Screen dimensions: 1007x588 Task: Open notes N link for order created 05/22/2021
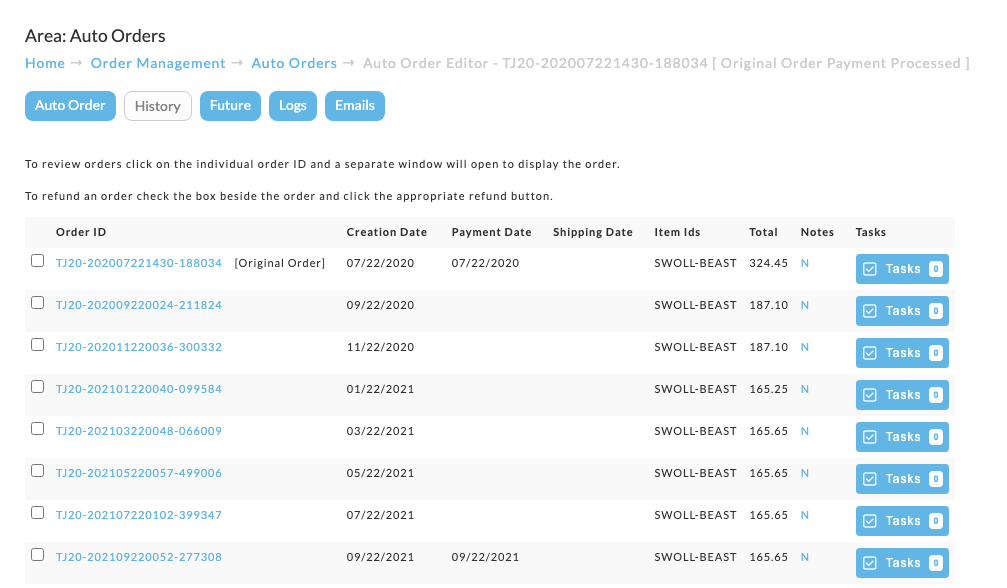pyautogui.click(x=805, y=473)
